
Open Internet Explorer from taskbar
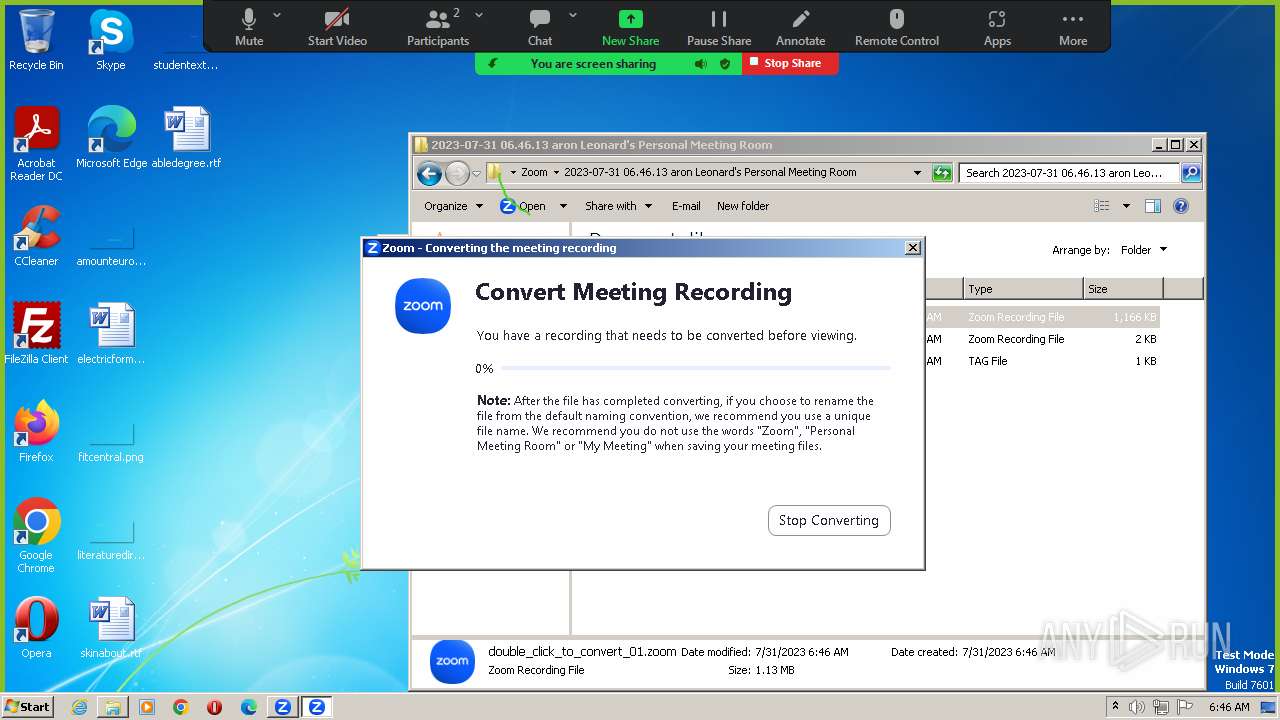coord(79,707)
